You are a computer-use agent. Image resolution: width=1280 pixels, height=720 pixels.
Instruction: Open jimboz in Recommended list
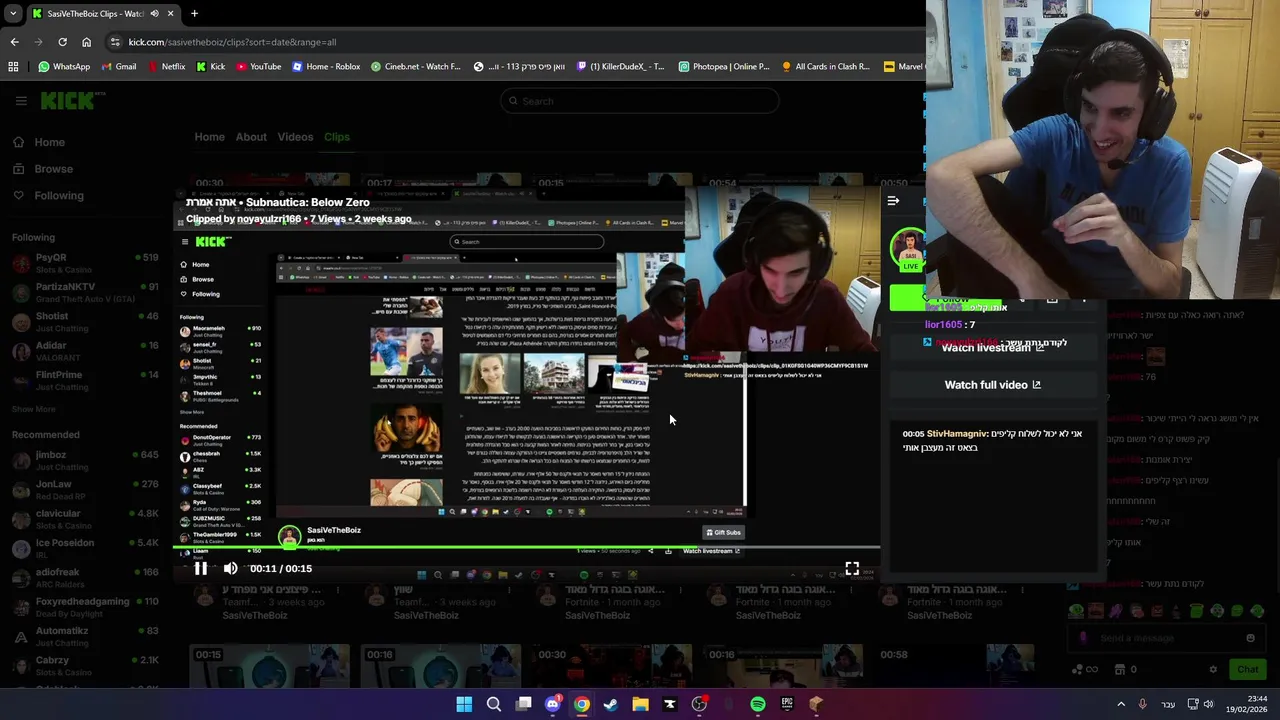point(85,460)
